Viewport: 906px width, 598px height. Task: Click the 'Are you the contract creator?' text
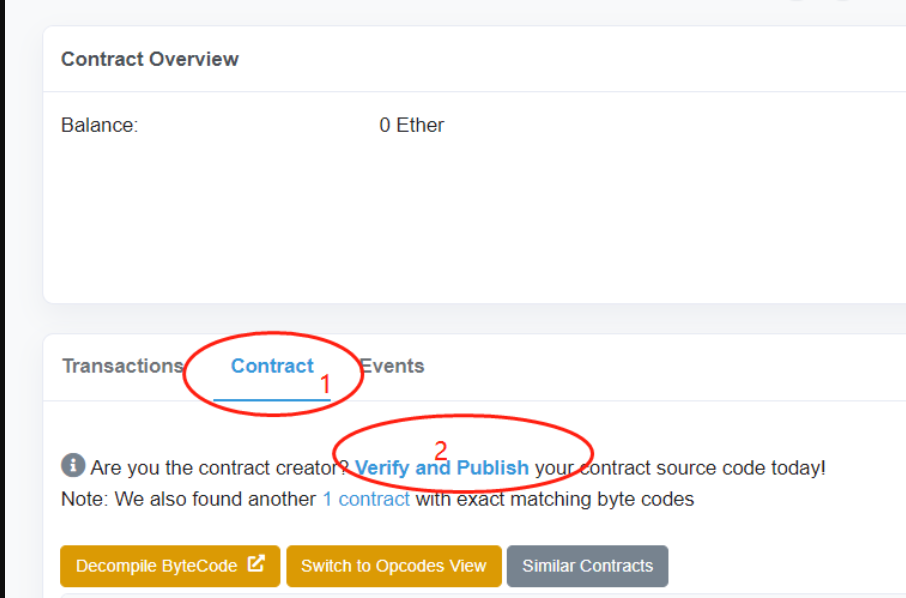point(220,467)
